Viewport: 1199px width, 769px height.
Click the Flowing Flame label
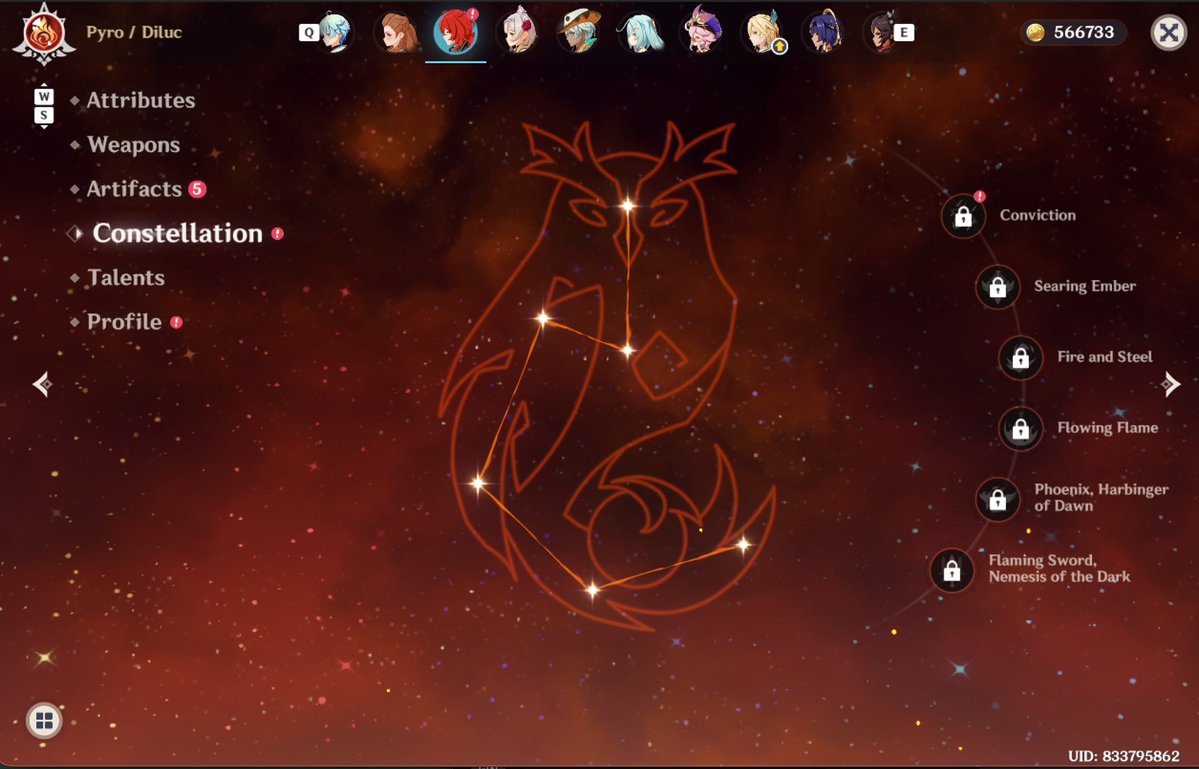(x=1107, y=428)
